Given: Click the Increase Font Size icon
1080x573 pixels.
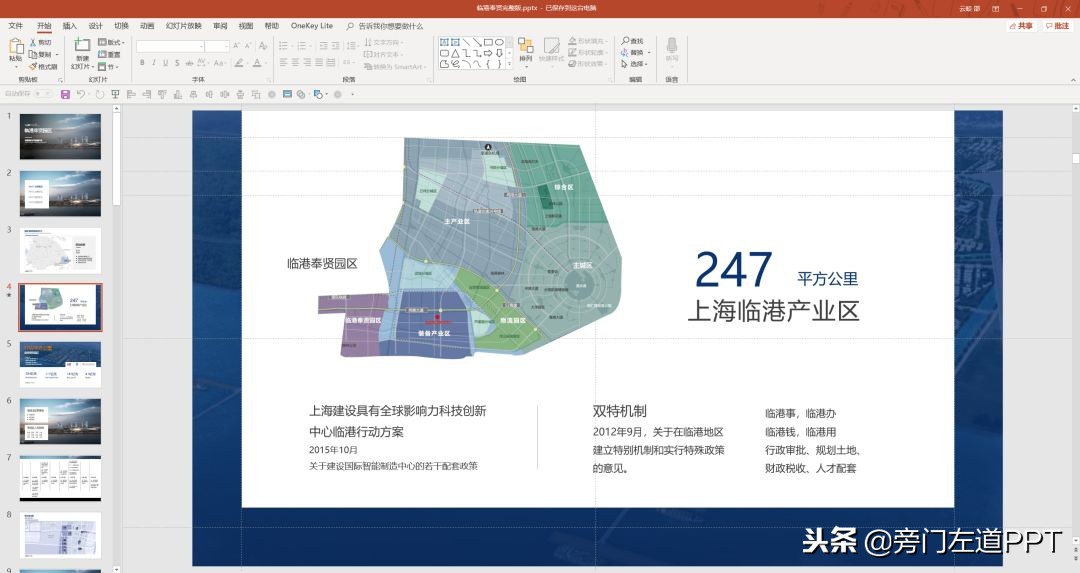Looking at the screenshot, I should (236, 45).
